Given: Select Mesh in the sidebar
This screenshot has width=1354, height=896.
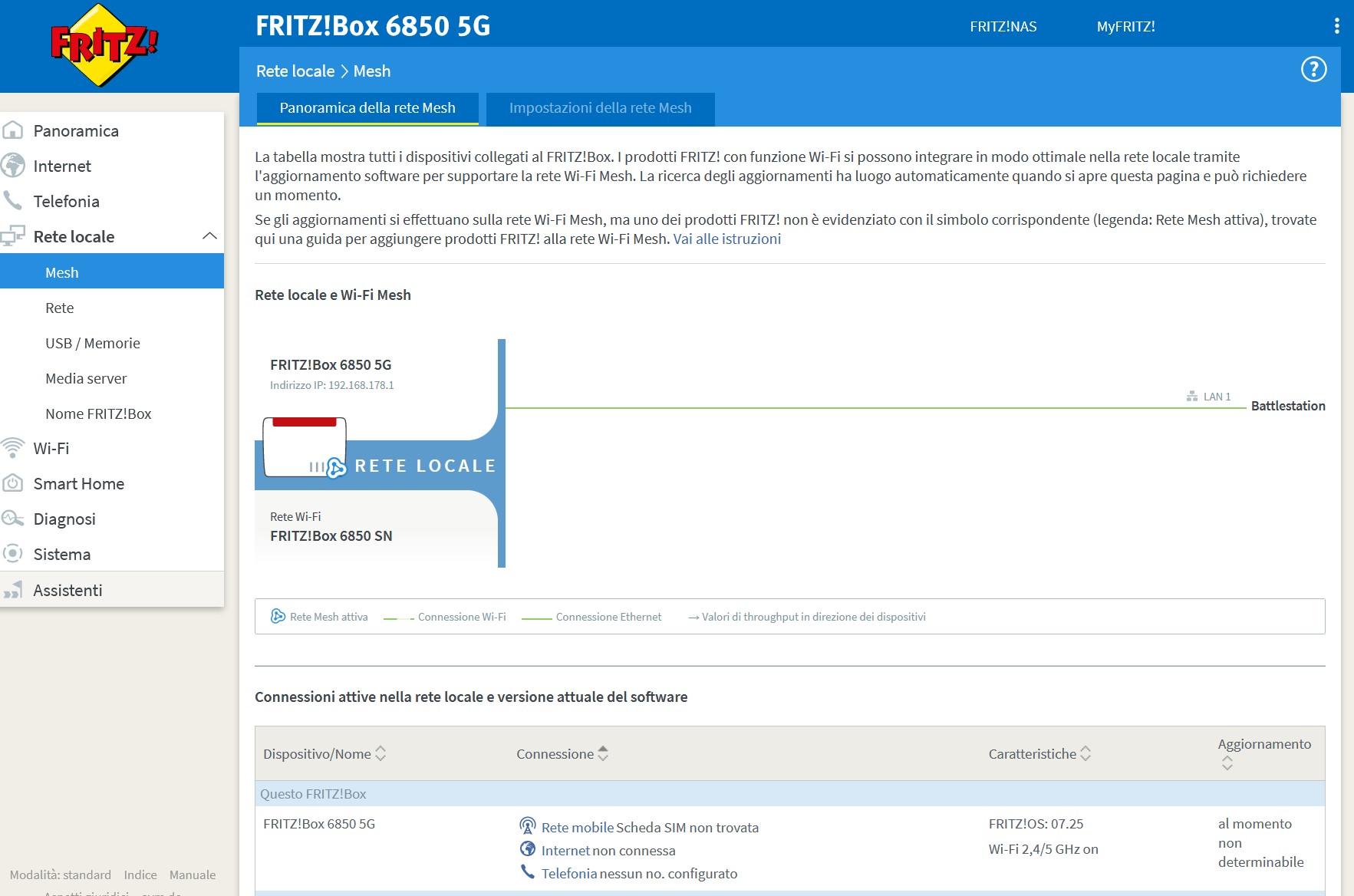Looking at the screenshot, I should coord(112,272).
